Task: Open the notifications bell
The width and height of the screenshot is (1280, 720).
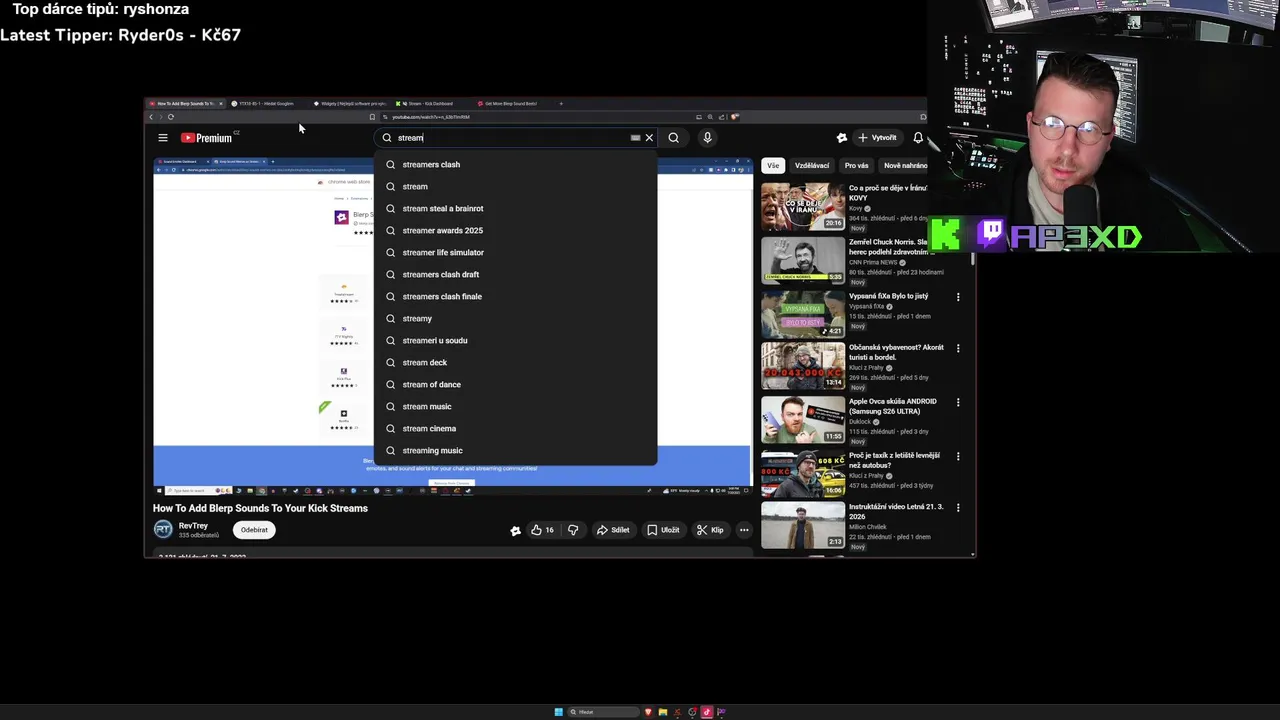Action: coord(918,138)
